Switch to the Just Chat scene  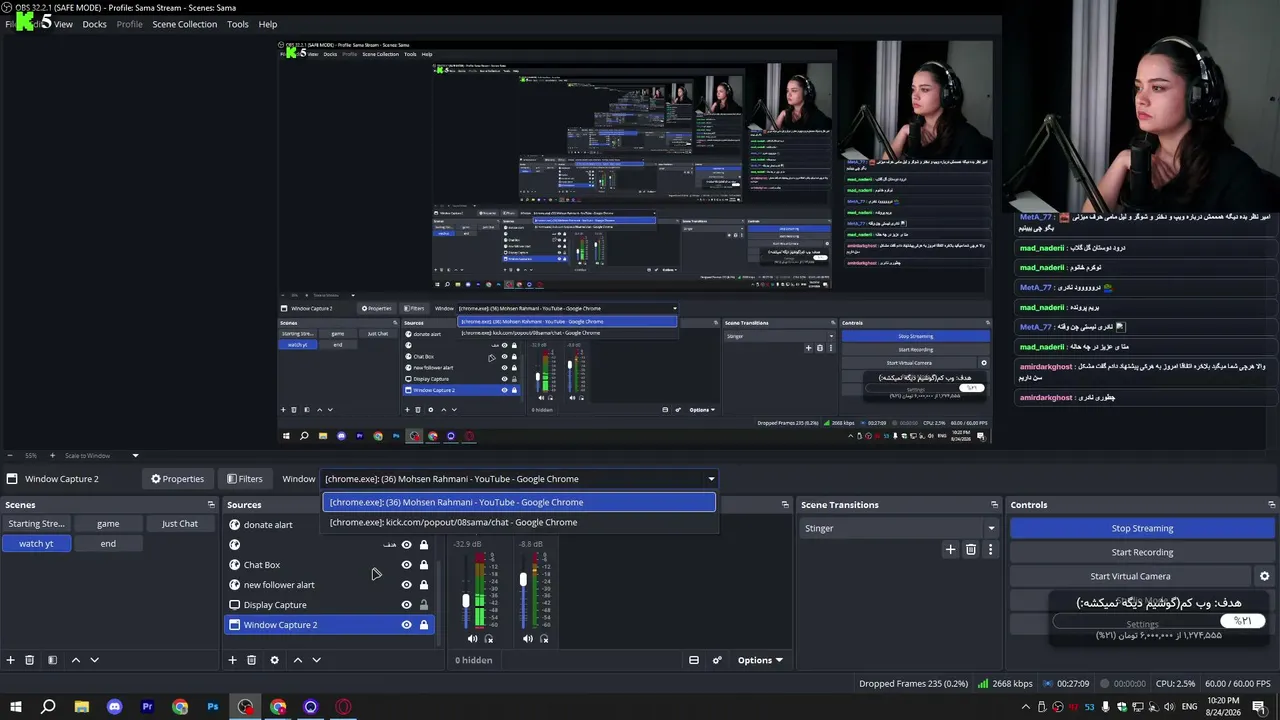tap(180, 524)
